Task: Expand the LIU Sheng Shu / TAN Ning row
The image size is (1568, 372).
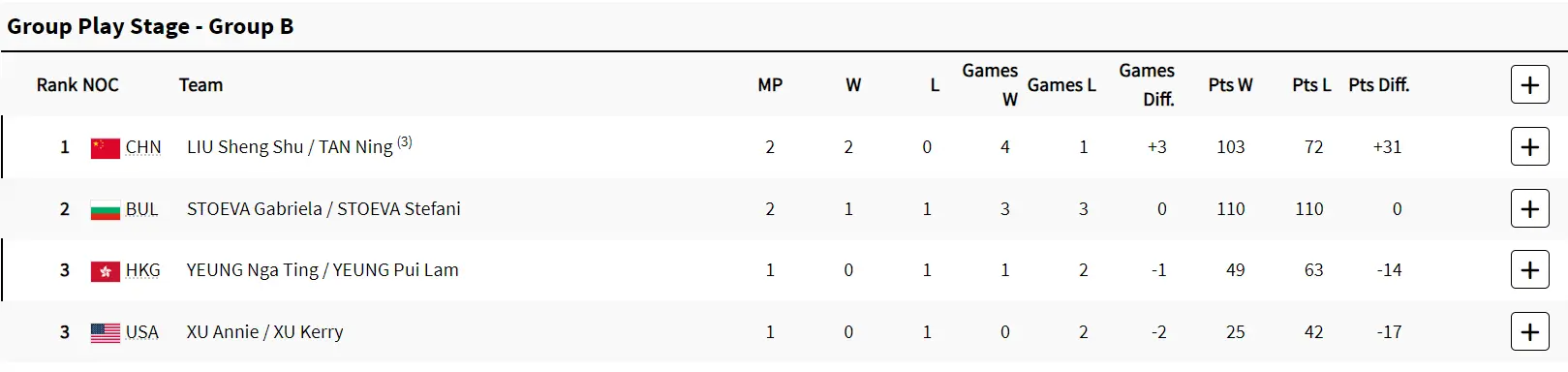Action: [1529, 147]
